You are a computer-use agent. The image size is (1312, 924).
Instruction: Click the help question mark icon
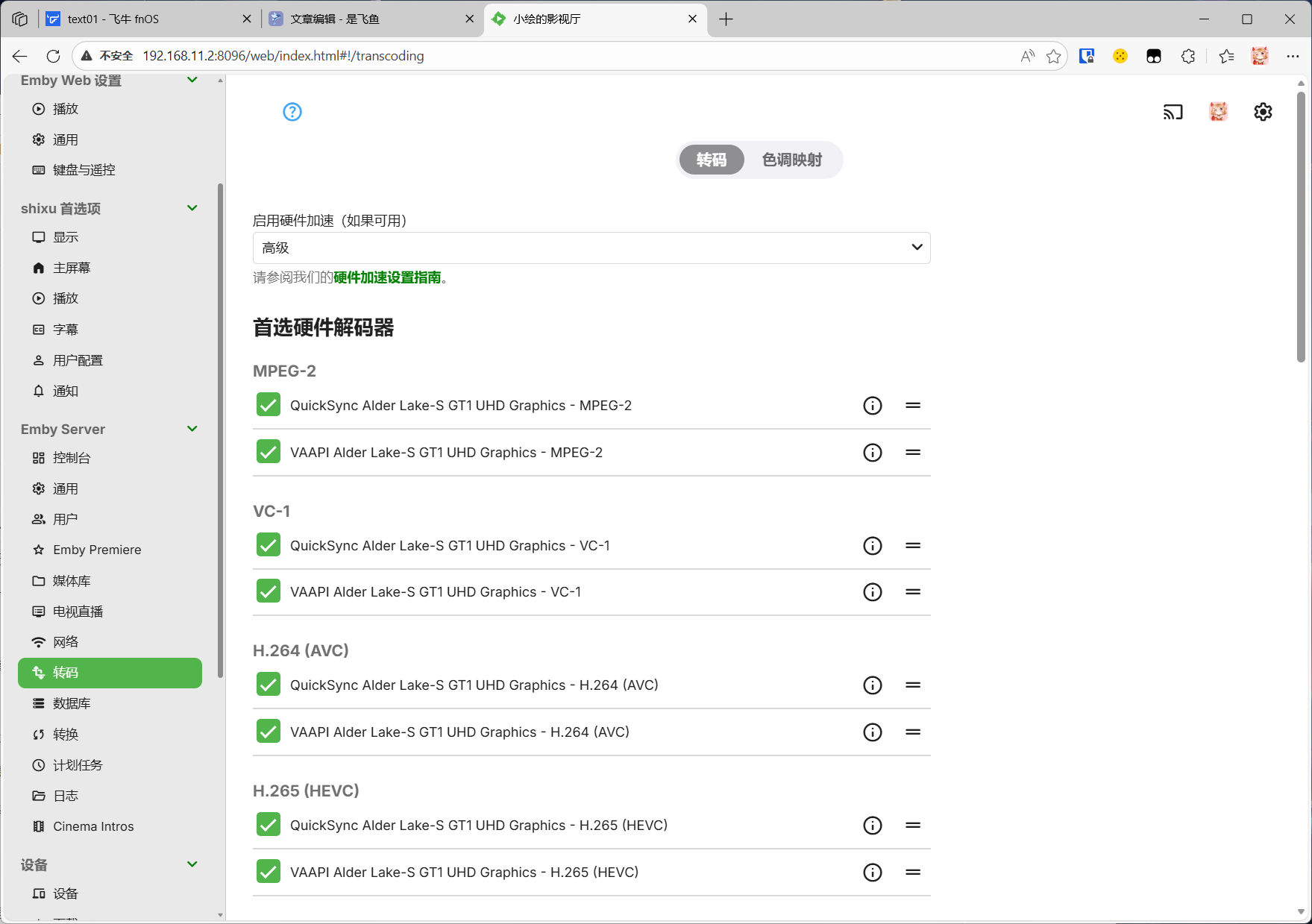(292, 112)
